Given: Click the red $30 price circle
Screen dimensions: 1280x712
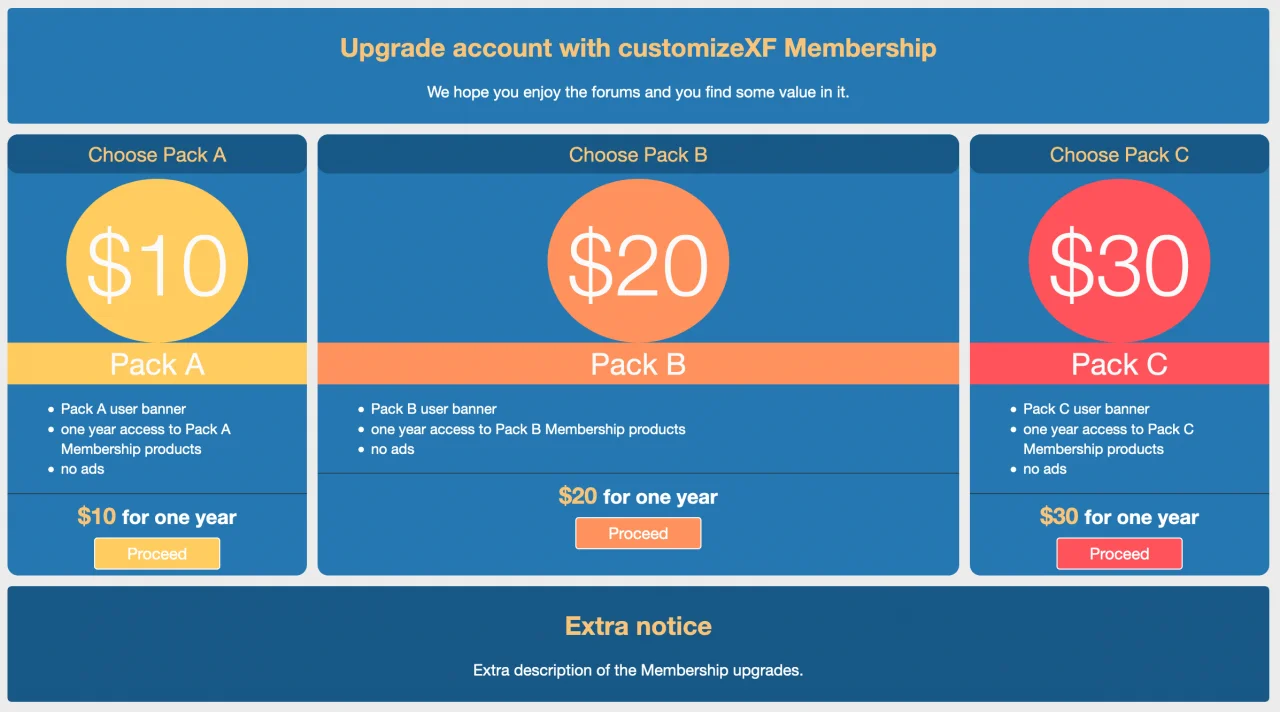Looking at the screenshot, I should [x=1119, y=261].
